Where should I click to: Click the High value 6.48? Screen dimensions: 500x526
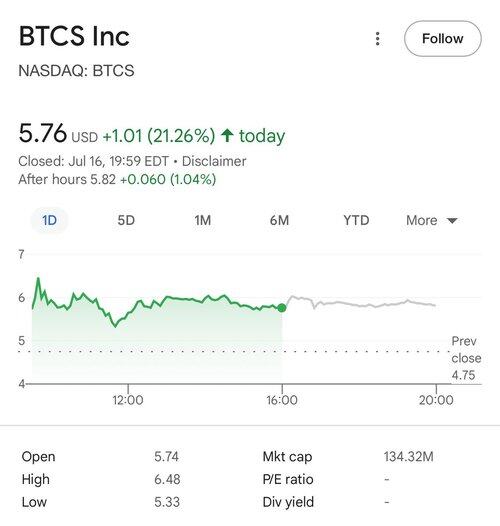[167, 479]
